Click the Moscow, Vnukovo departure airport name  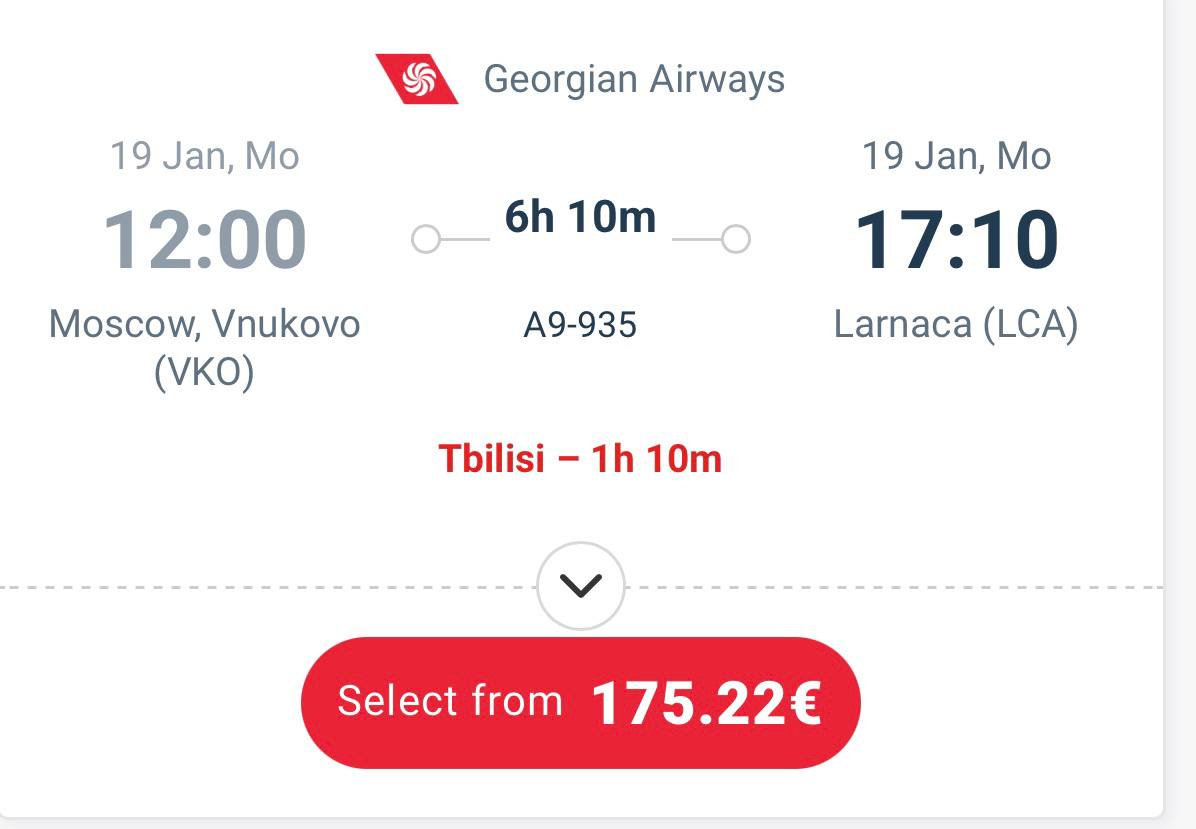pos(204,324)
